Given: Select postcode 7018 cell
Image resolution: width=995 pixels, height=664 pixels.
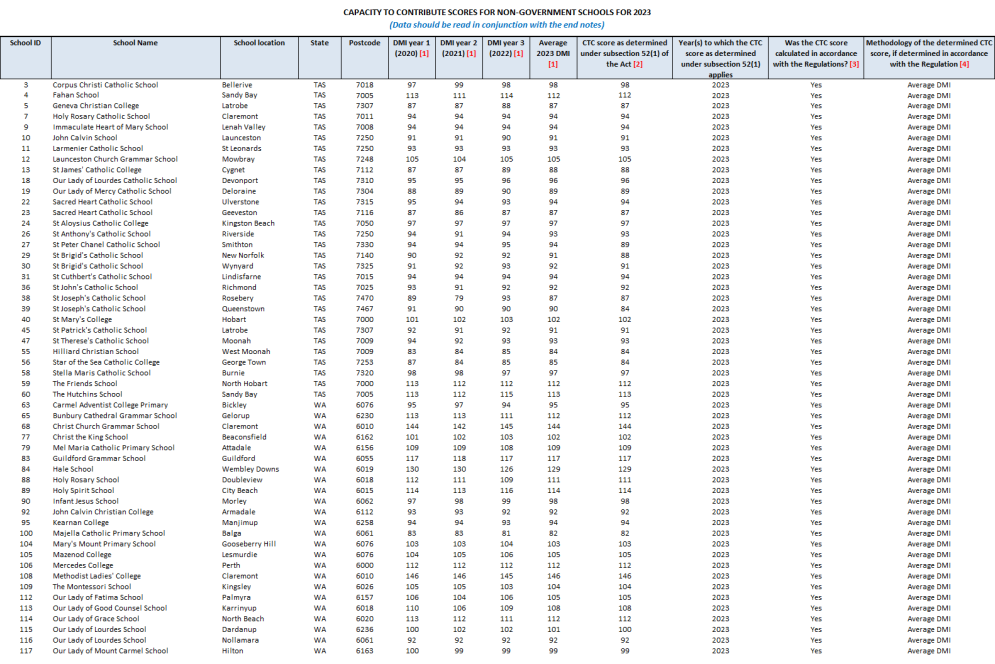Looking at the screenshot, I should (x=364, y=84).
